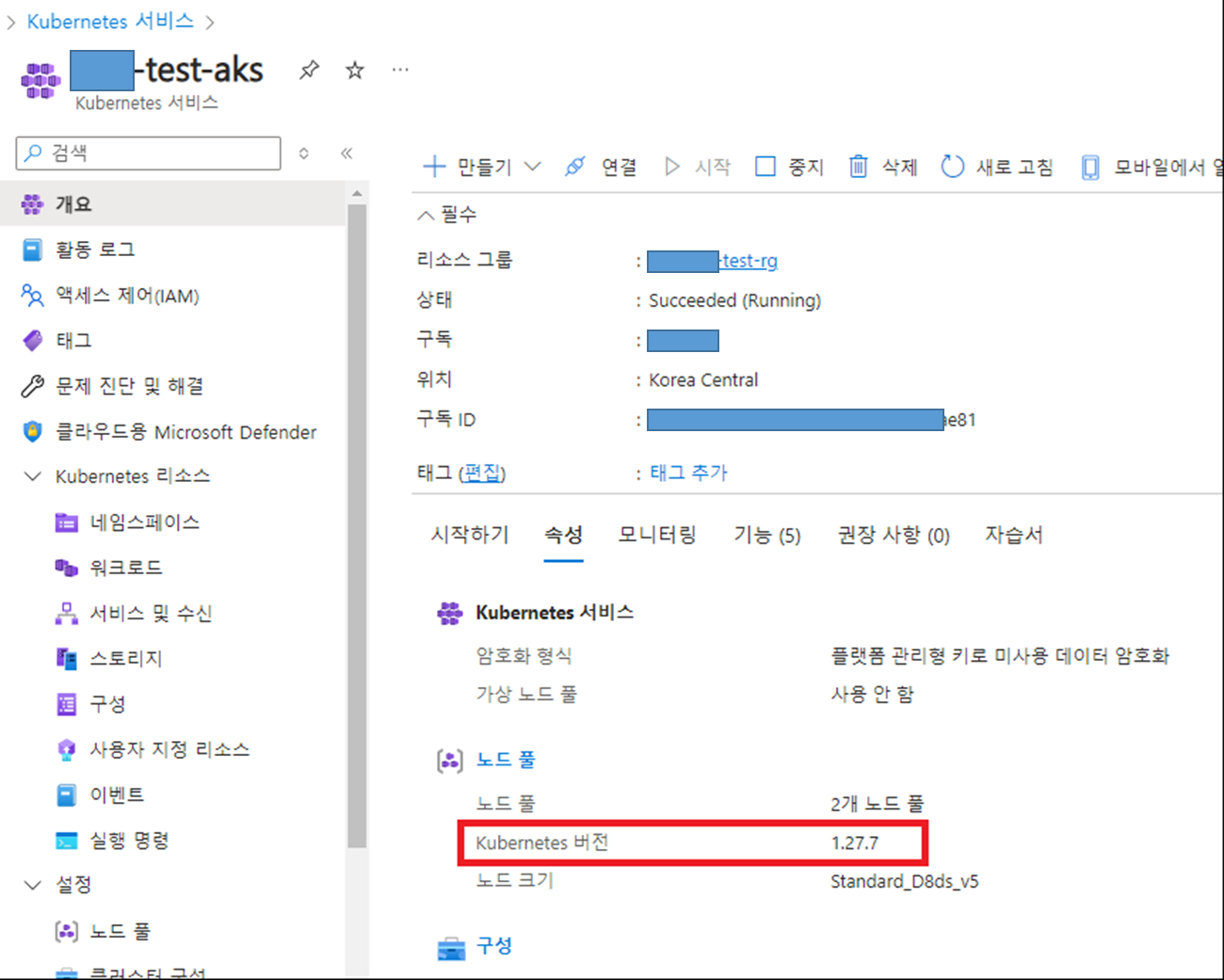Pin the test-aks resource to dashboard

point(309,70)
